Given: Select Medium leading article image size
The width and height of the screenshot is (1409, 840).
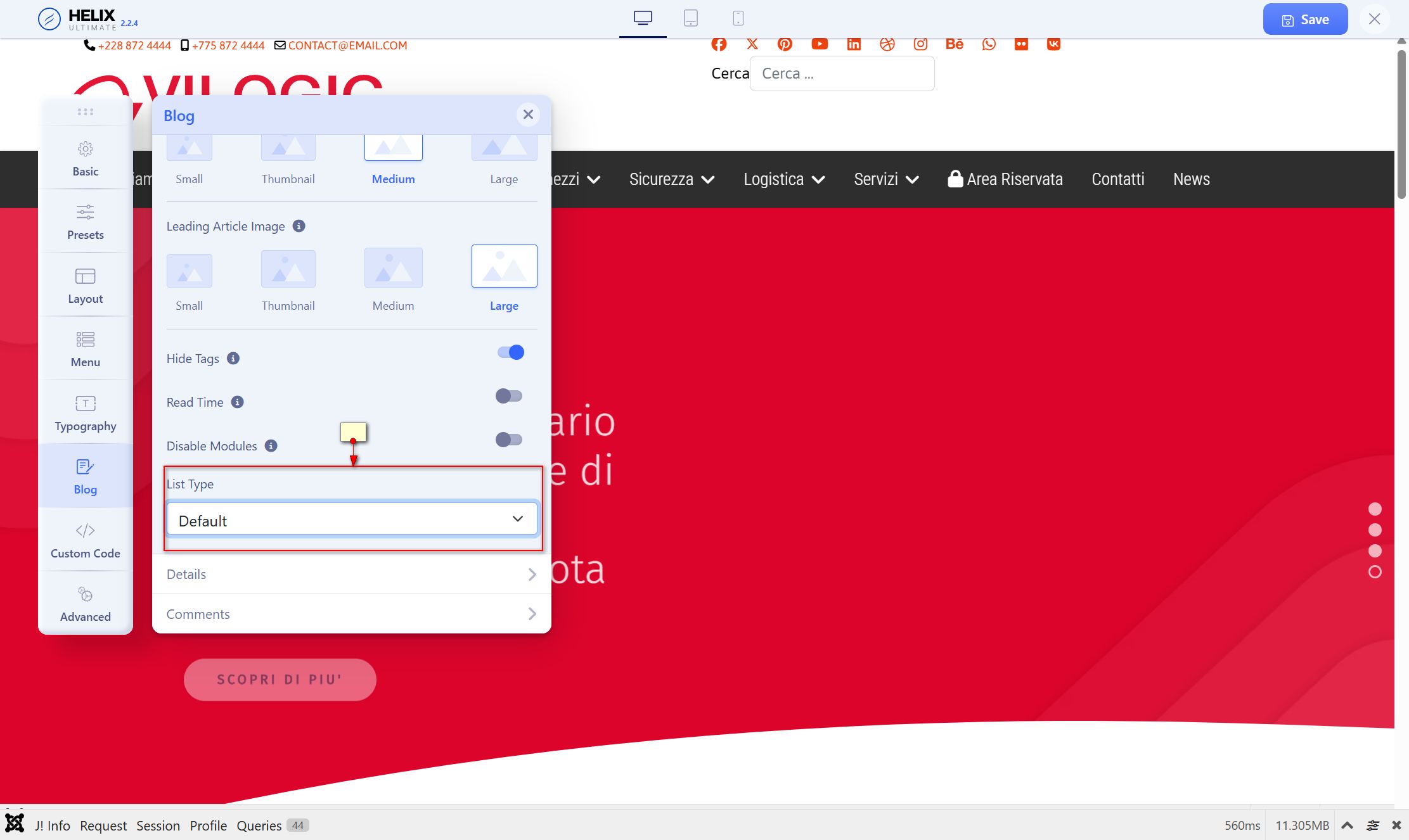Looking at the screenshot, I should 393,269.
